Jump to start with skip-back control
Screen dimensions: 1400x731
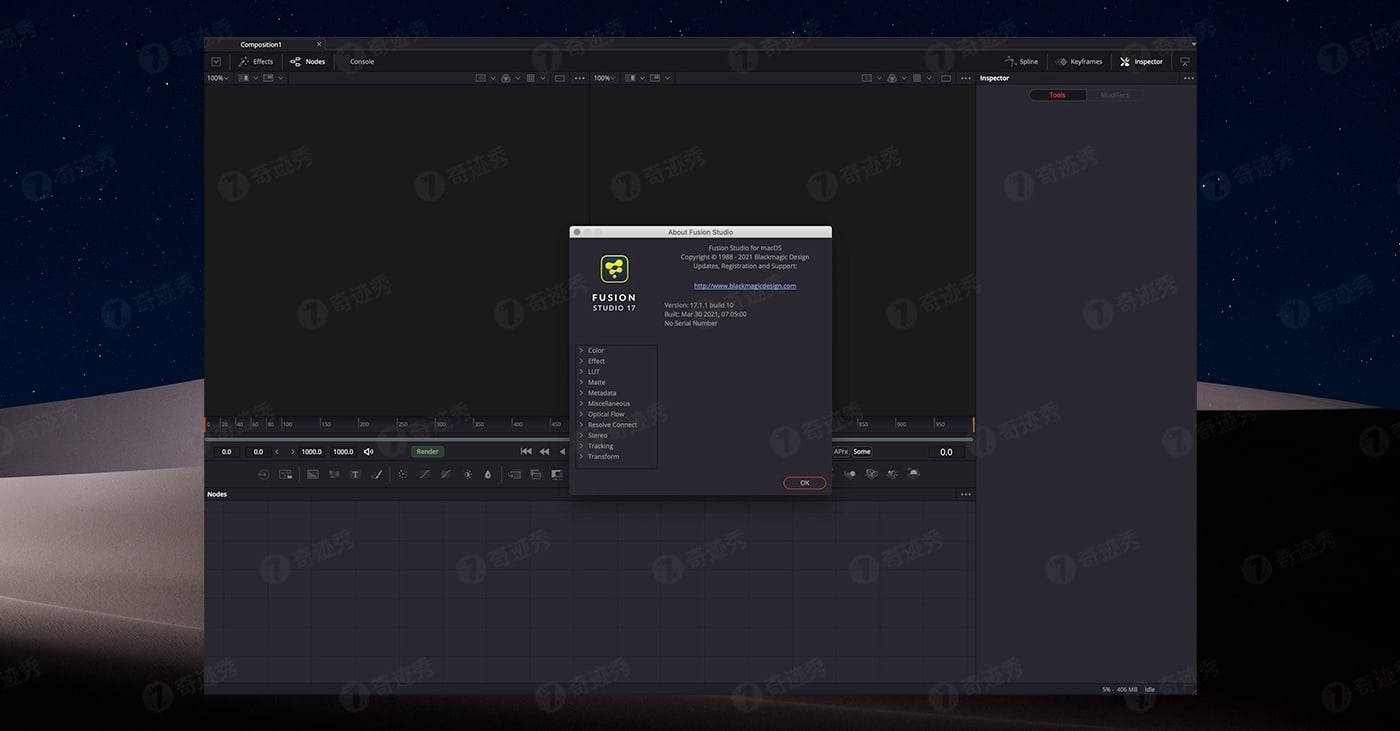[x=526, y=452]
